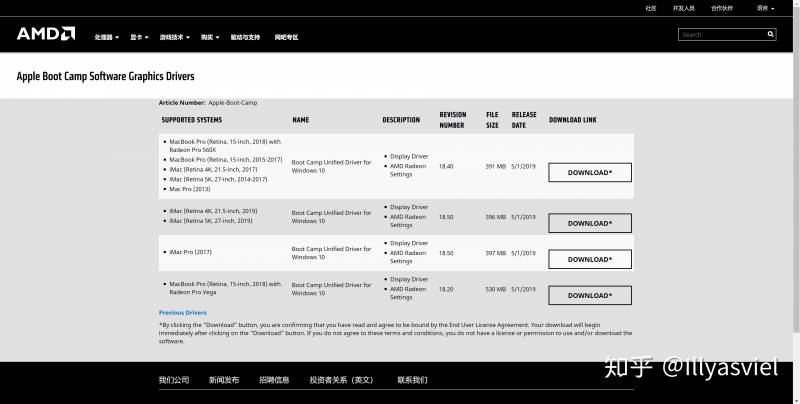800x404 pixels.
Task: Open the 我们公司 footer link
Action: (x=174, y=380)
